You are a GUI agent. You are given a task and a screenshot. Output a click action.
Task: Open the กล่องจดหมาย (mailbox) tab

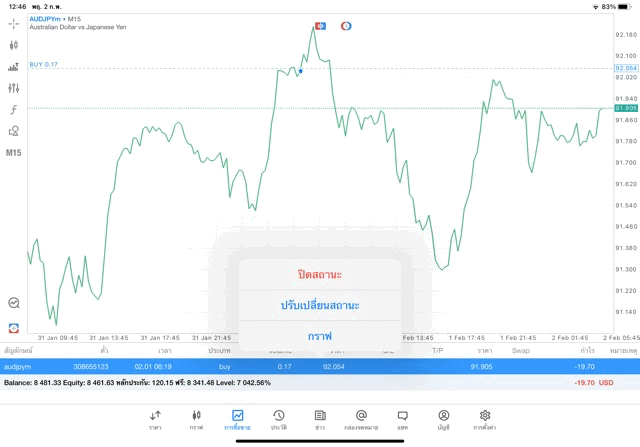point(361,419)
